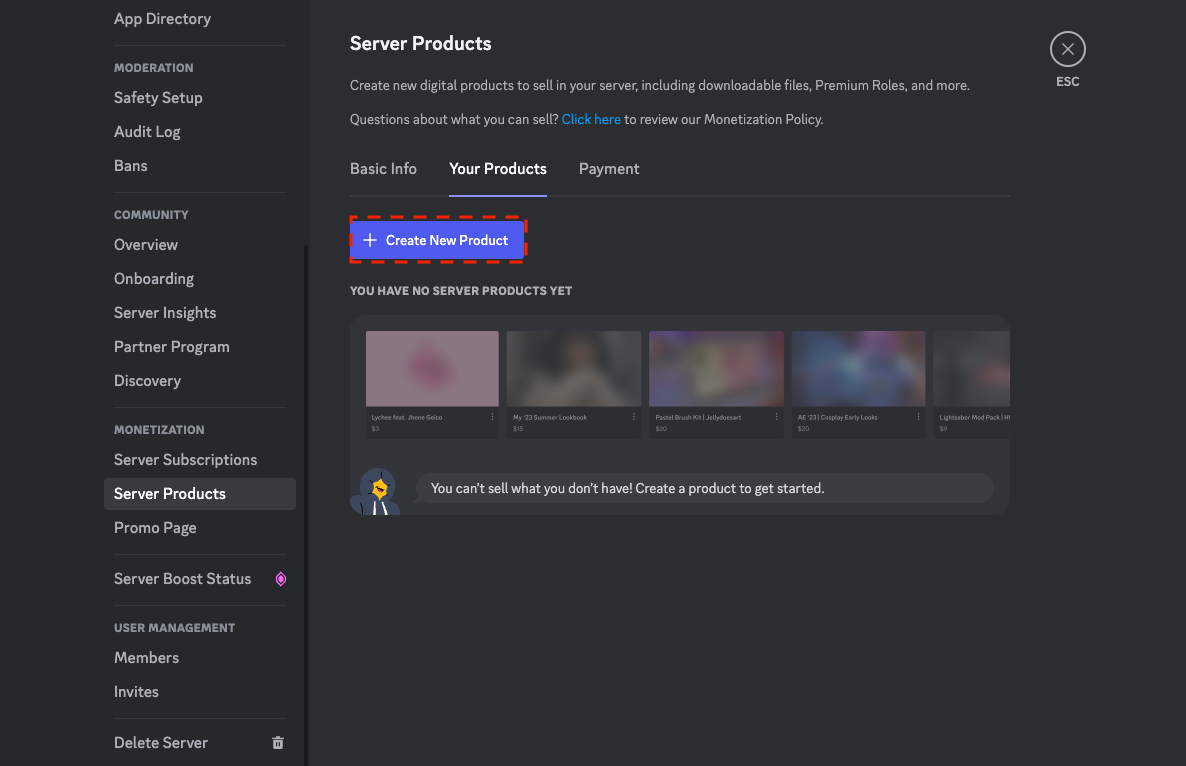Click the pink boost gem next to Server Boost Status
Image resolution: width=1186 pixels, height=766 pixels.
click(280, 578)
